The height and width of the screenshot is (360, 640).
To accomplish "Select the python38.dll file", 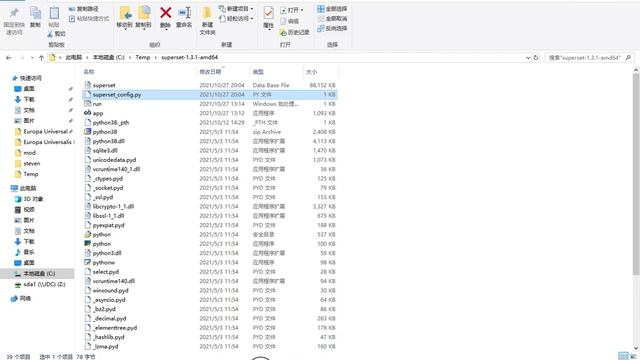I will [x=210, y=141].
